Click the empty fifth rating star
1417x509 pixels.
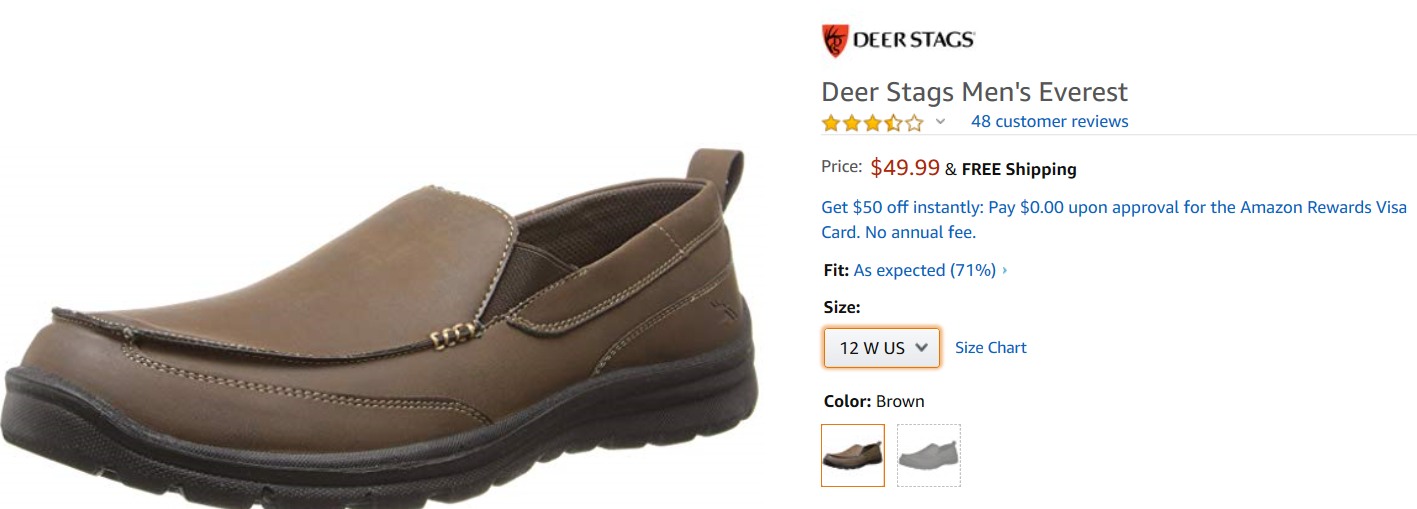(x=914, y=123)
